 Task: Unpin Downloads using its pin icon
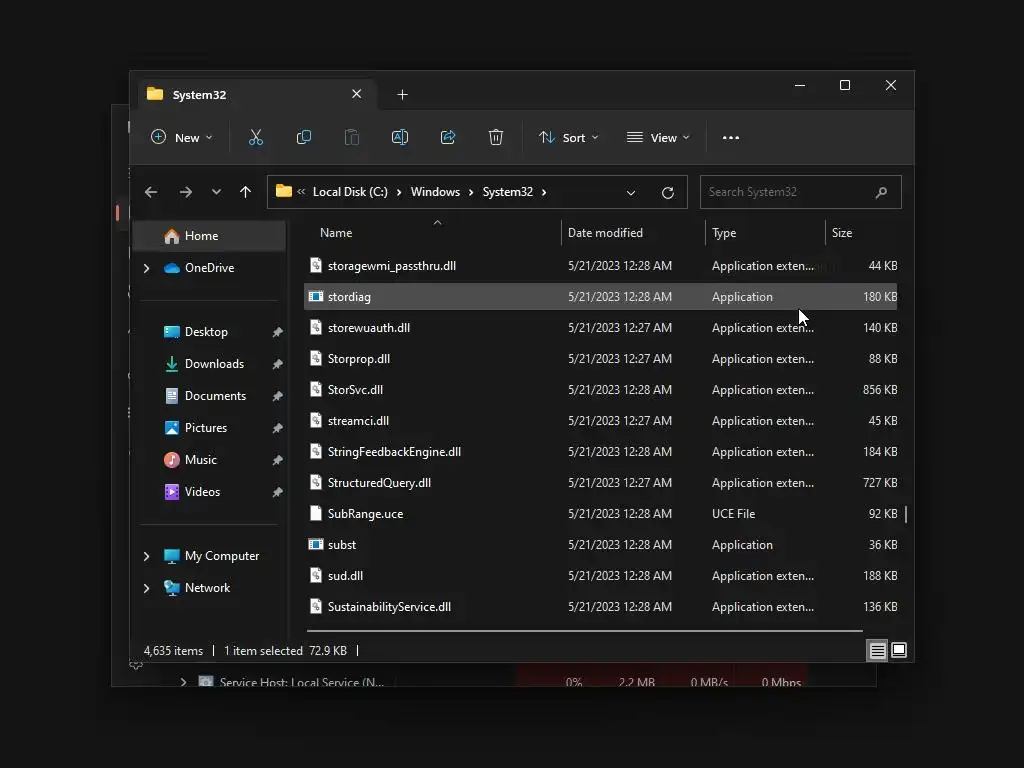pos(277,364)
